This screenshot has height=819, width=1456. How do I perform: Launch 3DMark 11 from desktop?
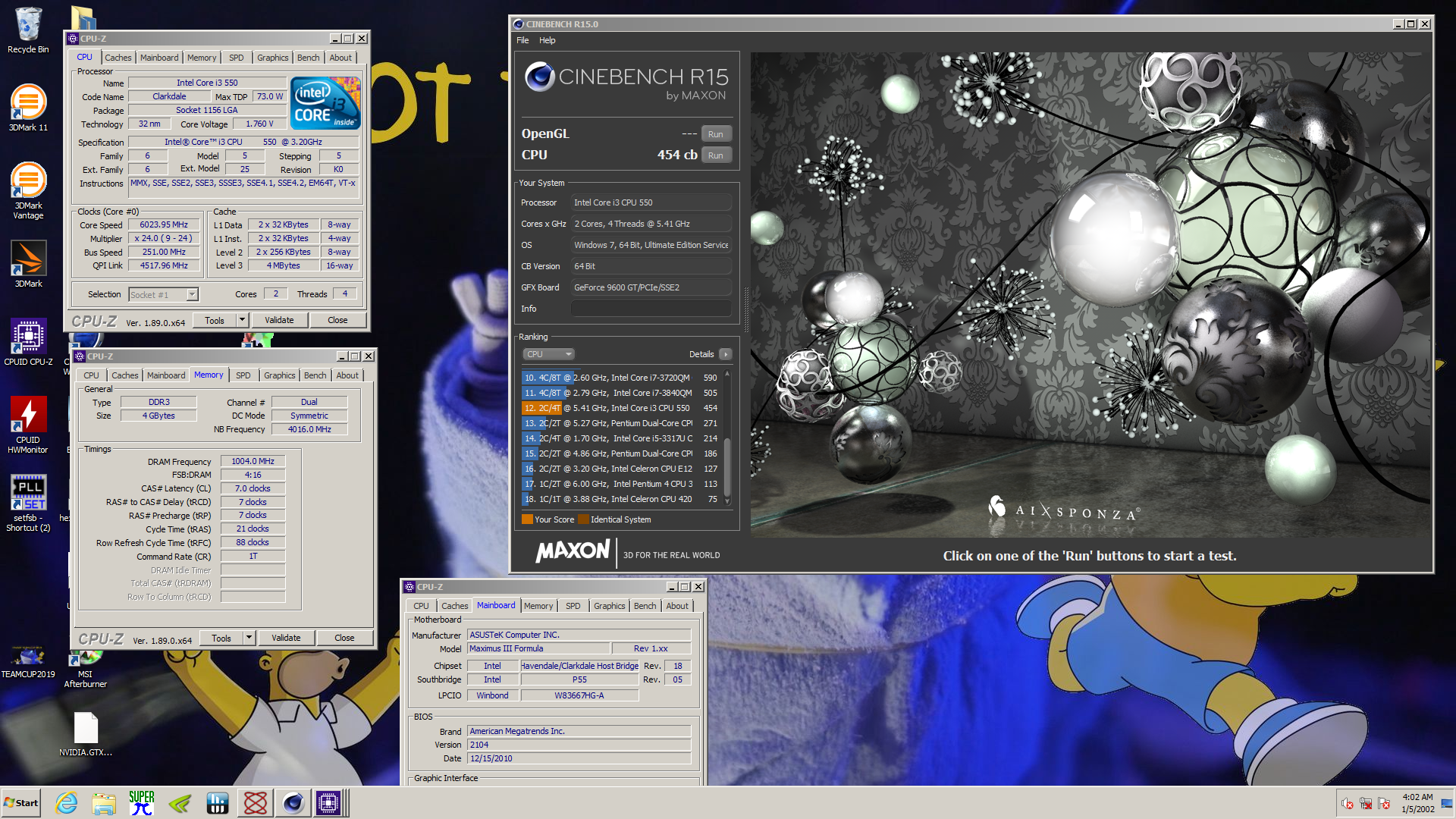pyautogui.click(x=28, y=108)
